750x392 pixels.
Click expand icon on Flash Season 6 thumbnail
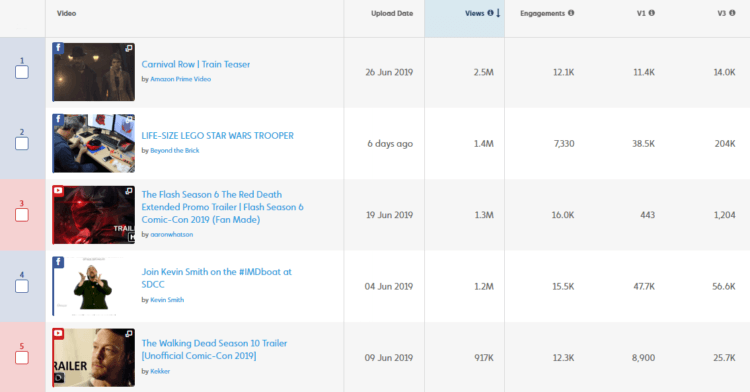coord(129,191)
